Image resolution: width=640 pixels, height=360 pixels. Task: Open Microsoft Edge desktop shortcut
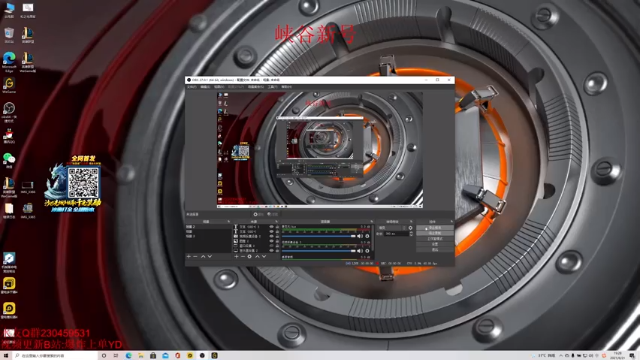9,61
